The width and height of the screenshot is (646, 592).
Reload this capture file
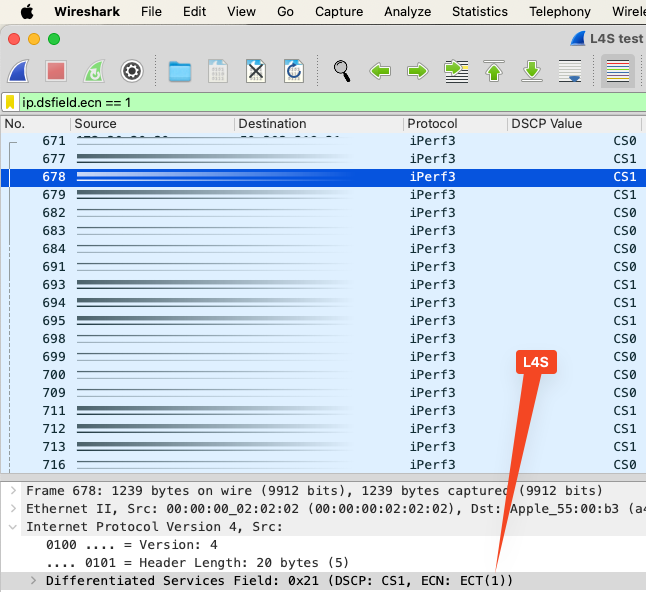[x=294, y=71]
